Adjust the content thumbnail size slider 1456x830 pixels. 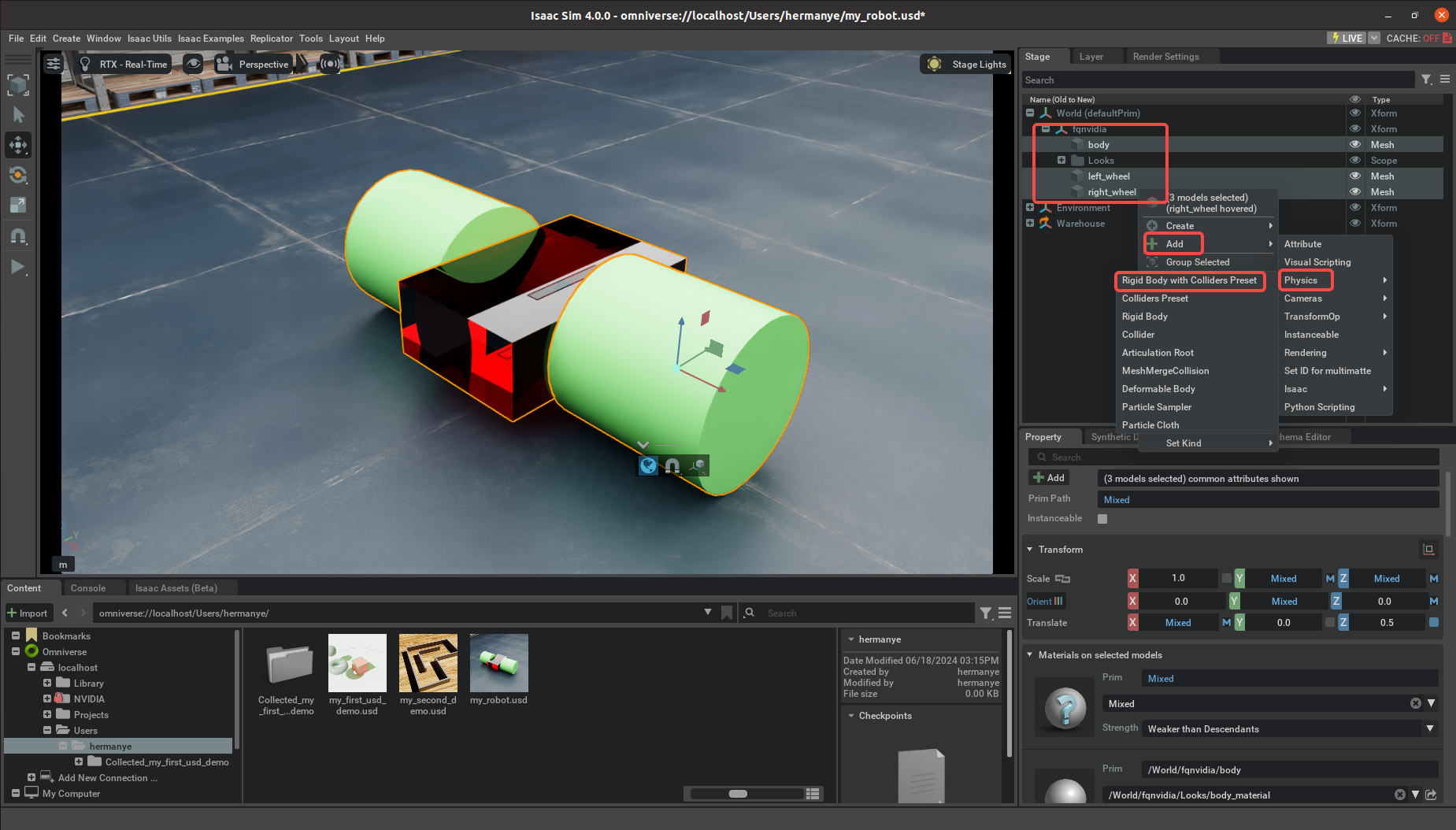738,794
